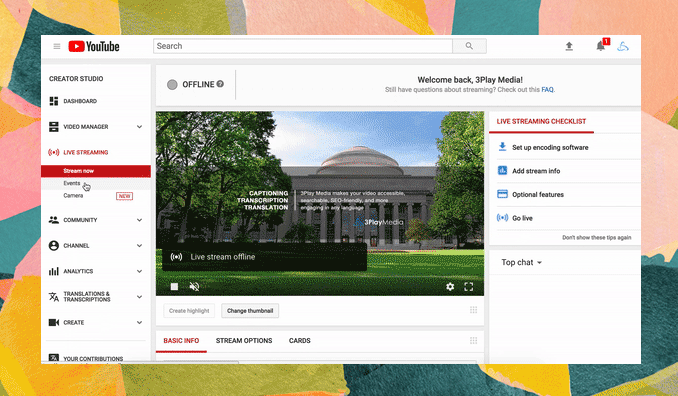Image resolution: width=678 pixels, height=396 pixels.
Task: Open Your Contributions in sidebar
Action: click(x=93, y=359)
